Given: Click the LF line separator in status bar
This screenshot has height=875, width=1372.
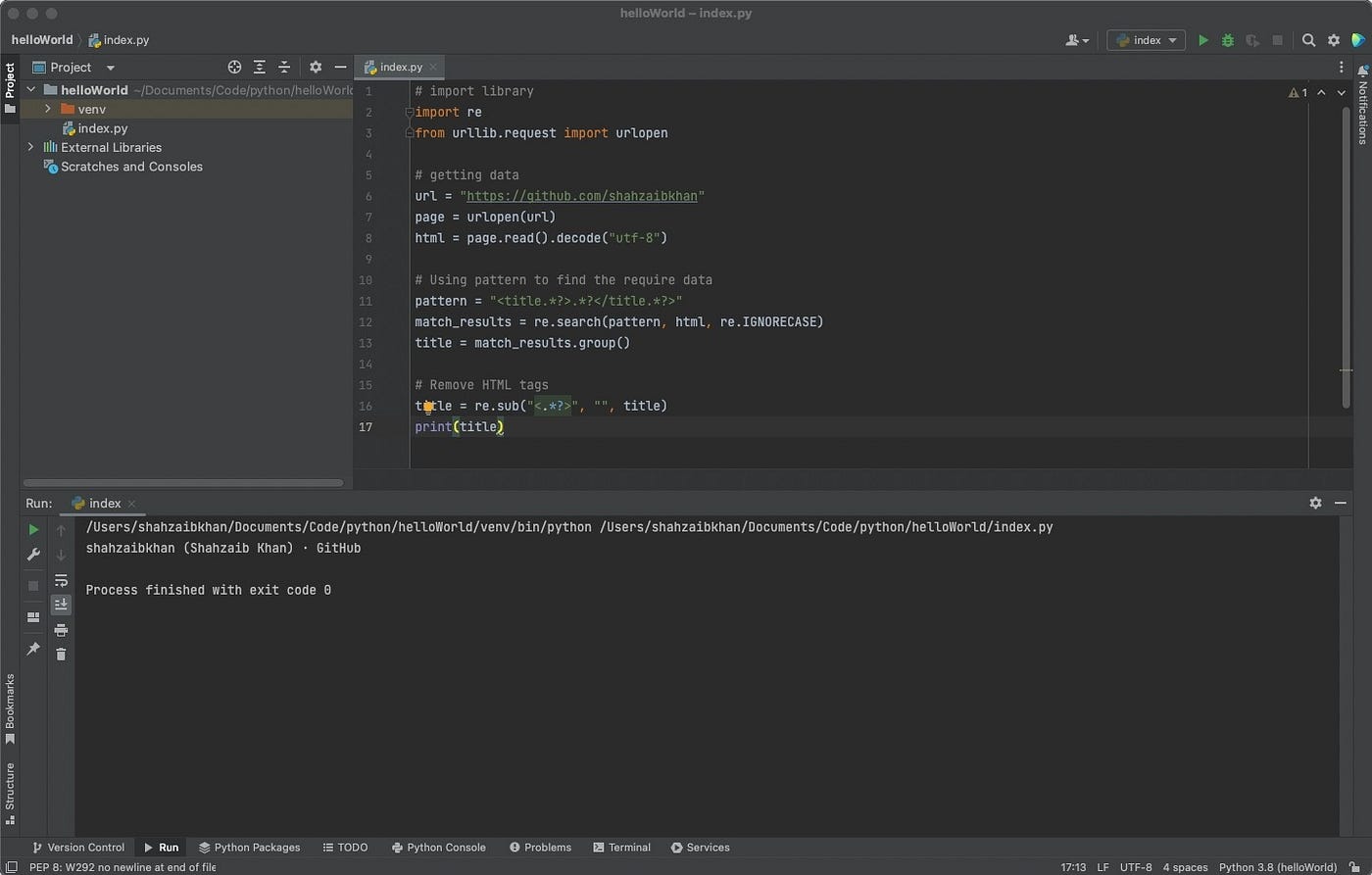Looking at the screenshot, I should coord(1102,867).
